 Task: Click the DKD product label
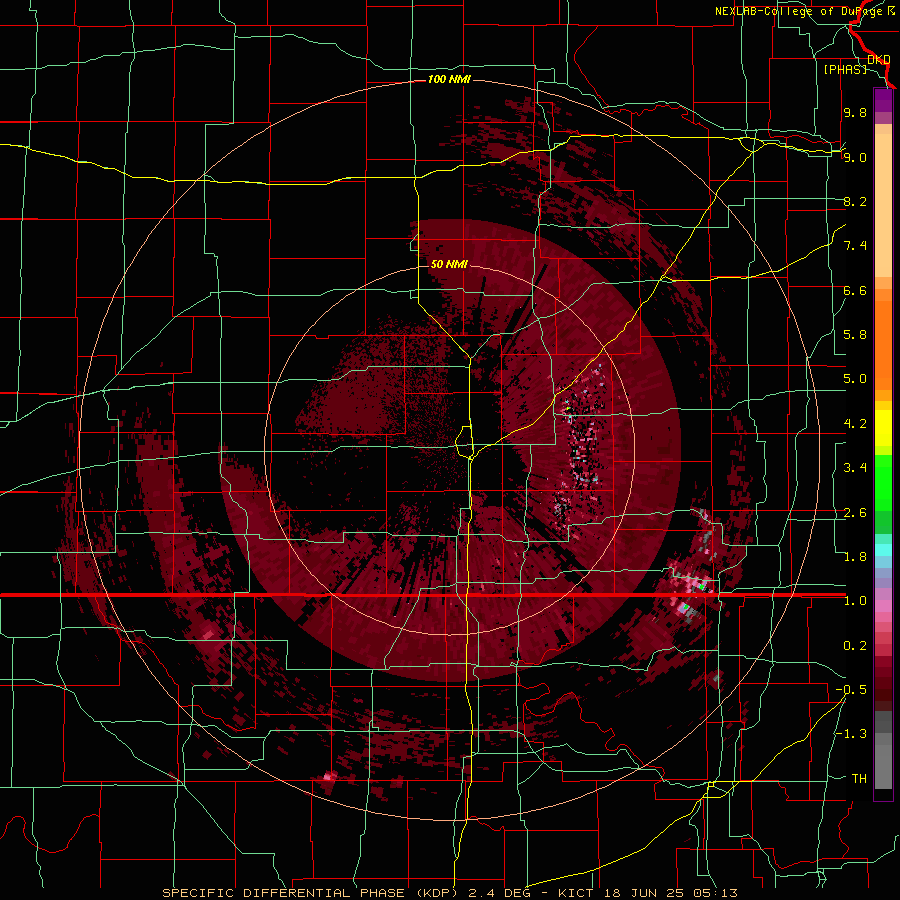click(x=878, y=59)
